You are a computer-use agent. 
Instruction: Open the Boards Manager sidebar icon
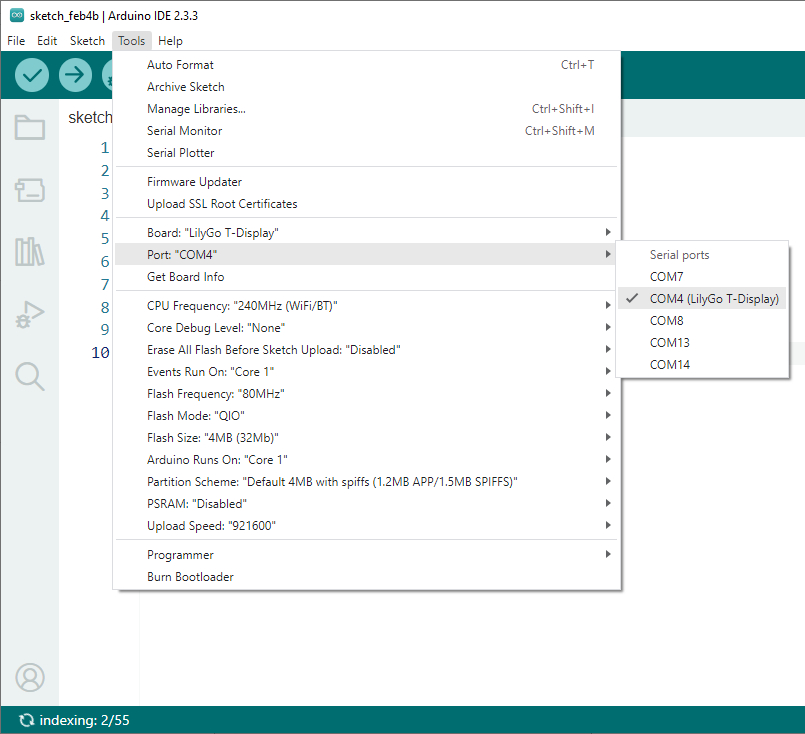pos(30,190)
